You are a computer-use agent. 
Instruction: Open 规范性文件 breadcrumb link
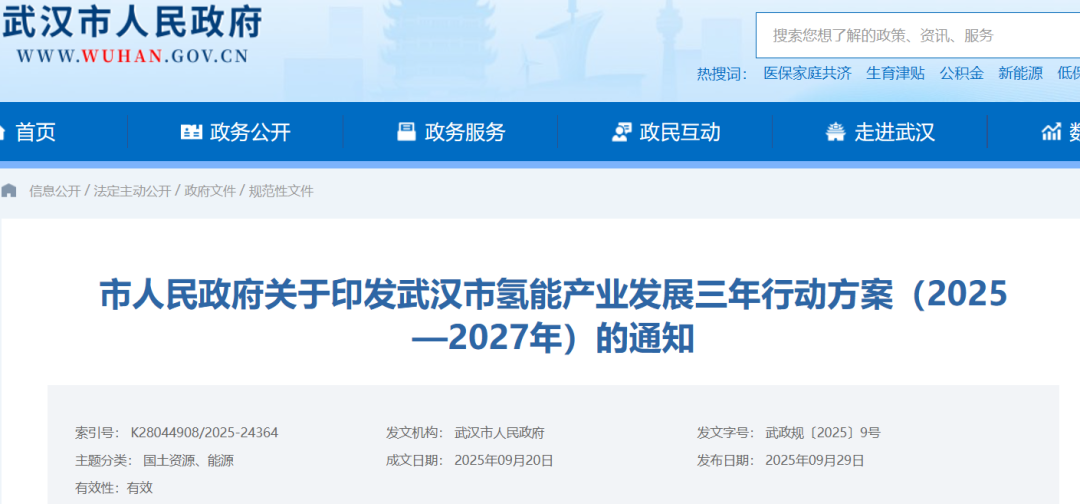[281, 191]
